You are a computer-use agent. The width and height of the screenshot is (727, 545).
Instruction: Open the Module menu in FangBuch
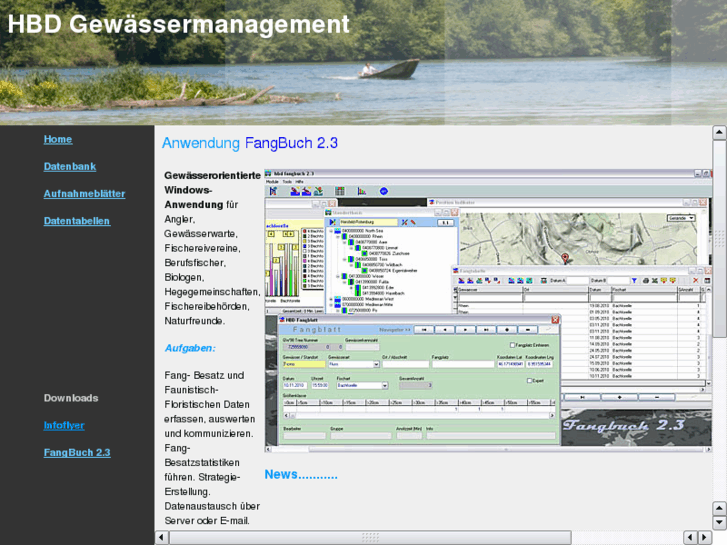pyautogui.click(x=272, y=181)
